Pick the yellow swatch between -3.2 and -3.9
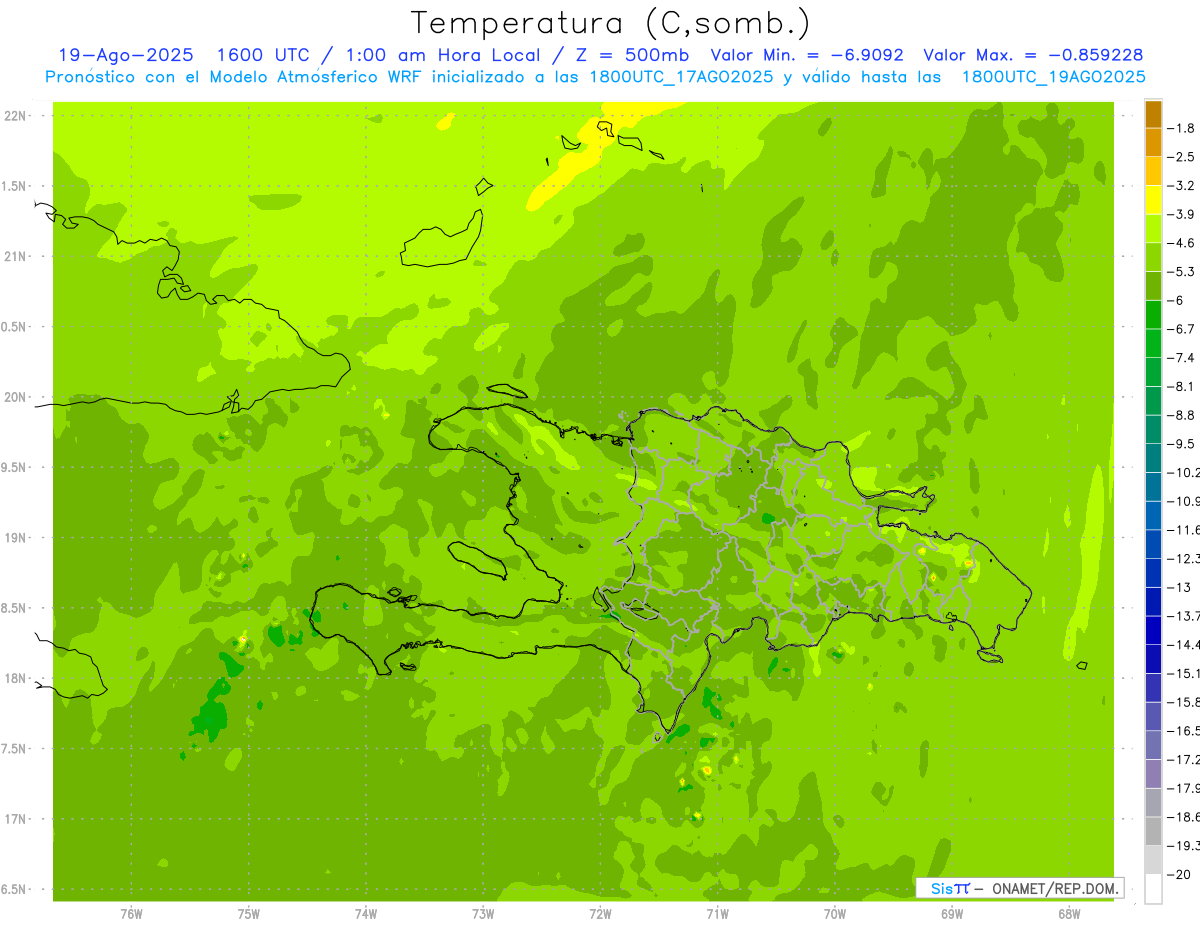1200x927 pixels. pyautogui.click(x=1154, y=200)
